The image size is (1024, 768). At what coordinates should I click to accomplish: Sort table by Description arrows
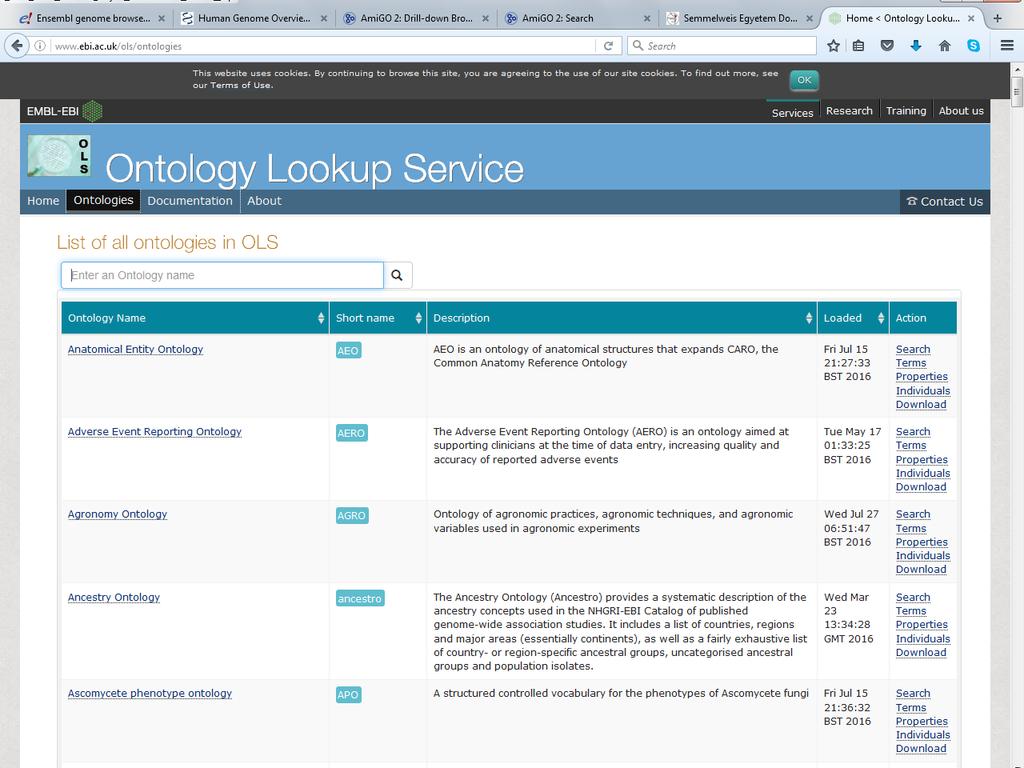(808, 318)
